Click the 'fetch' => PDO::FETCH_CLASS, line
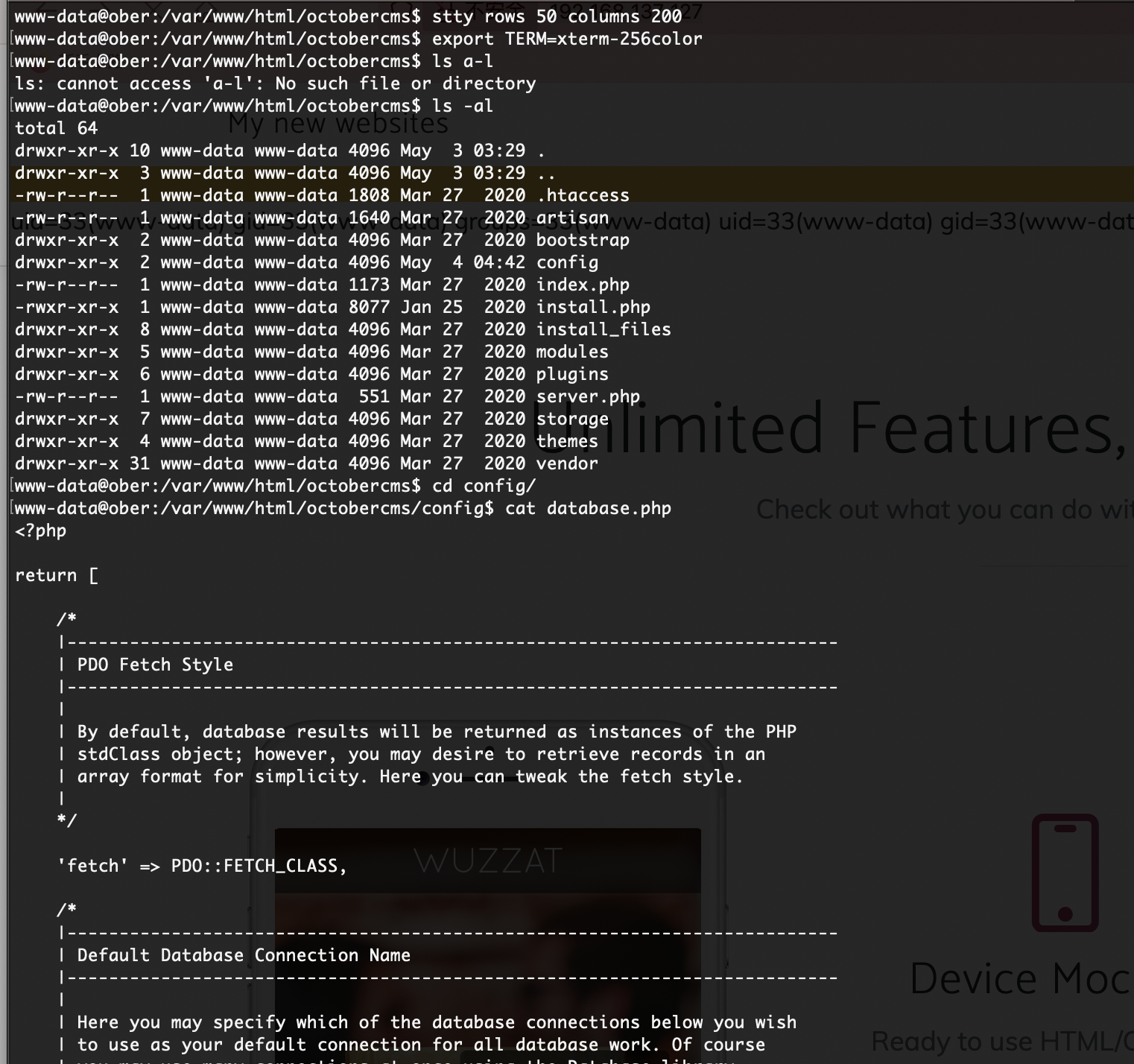The image size is (1134, 1064). pos(202,866)
